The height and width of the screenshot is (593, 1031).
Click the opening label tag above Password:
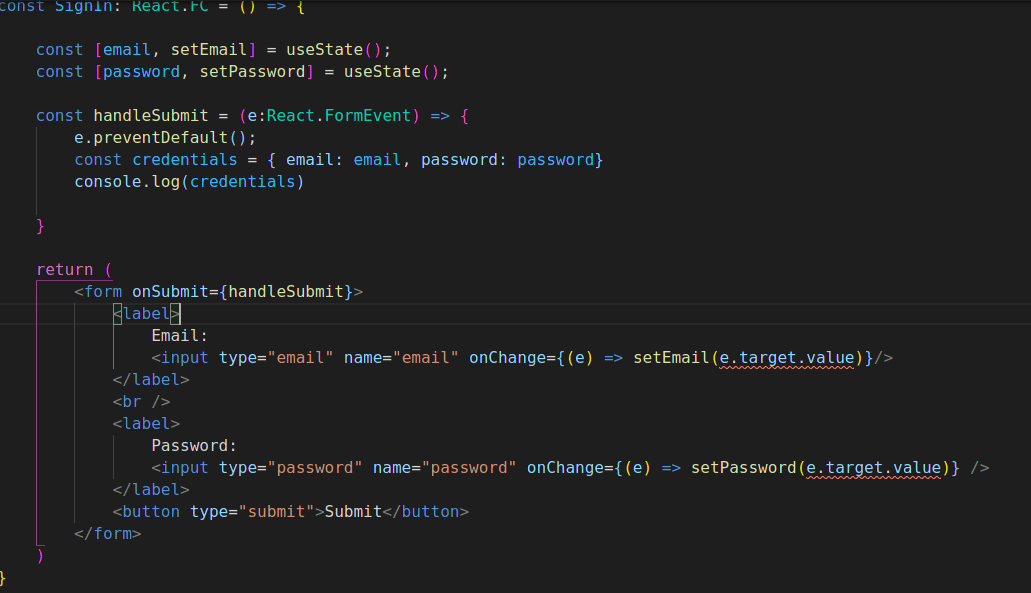tap(146, 424)
